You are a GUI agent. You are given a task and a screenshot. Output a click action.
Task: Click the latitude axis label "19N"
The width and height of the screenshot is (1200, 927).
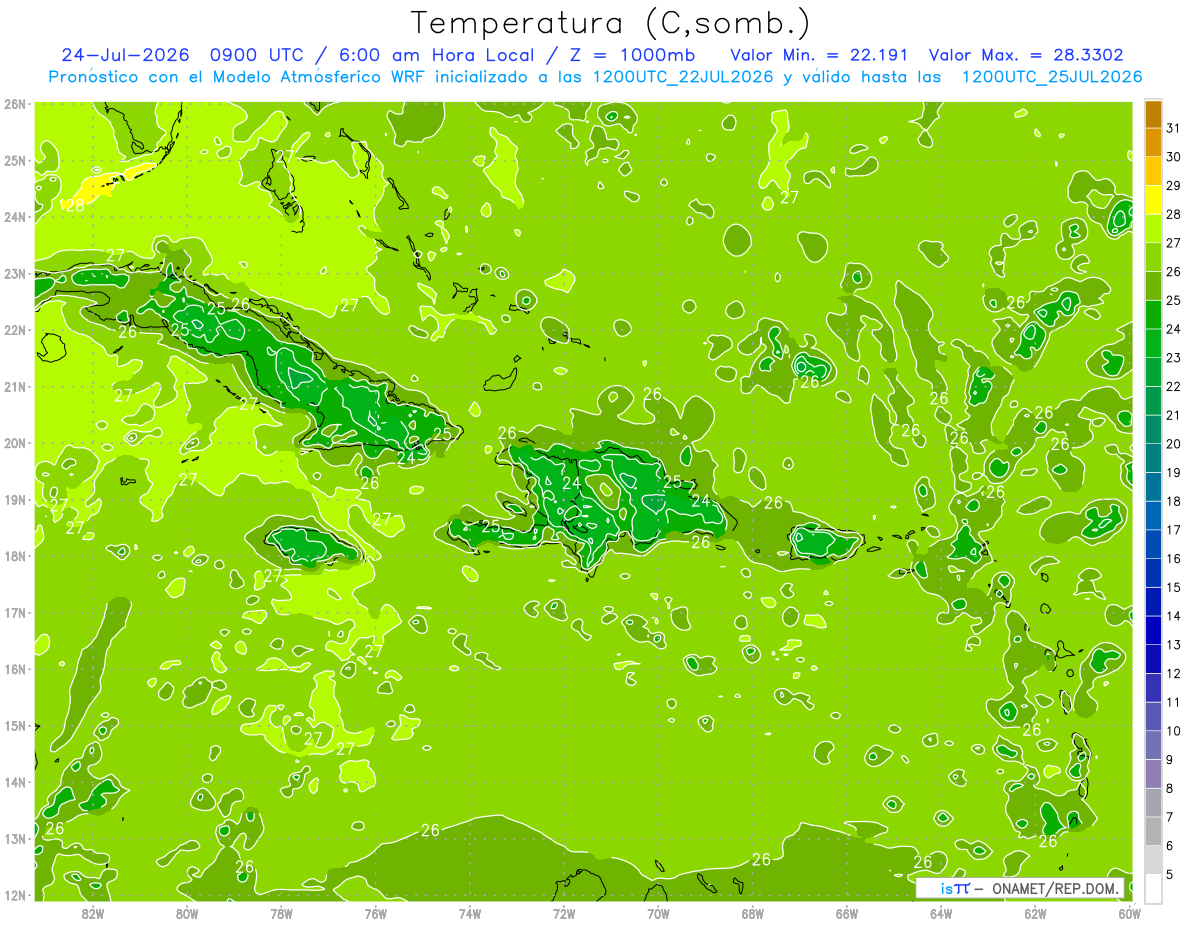(x=15, y=500)
